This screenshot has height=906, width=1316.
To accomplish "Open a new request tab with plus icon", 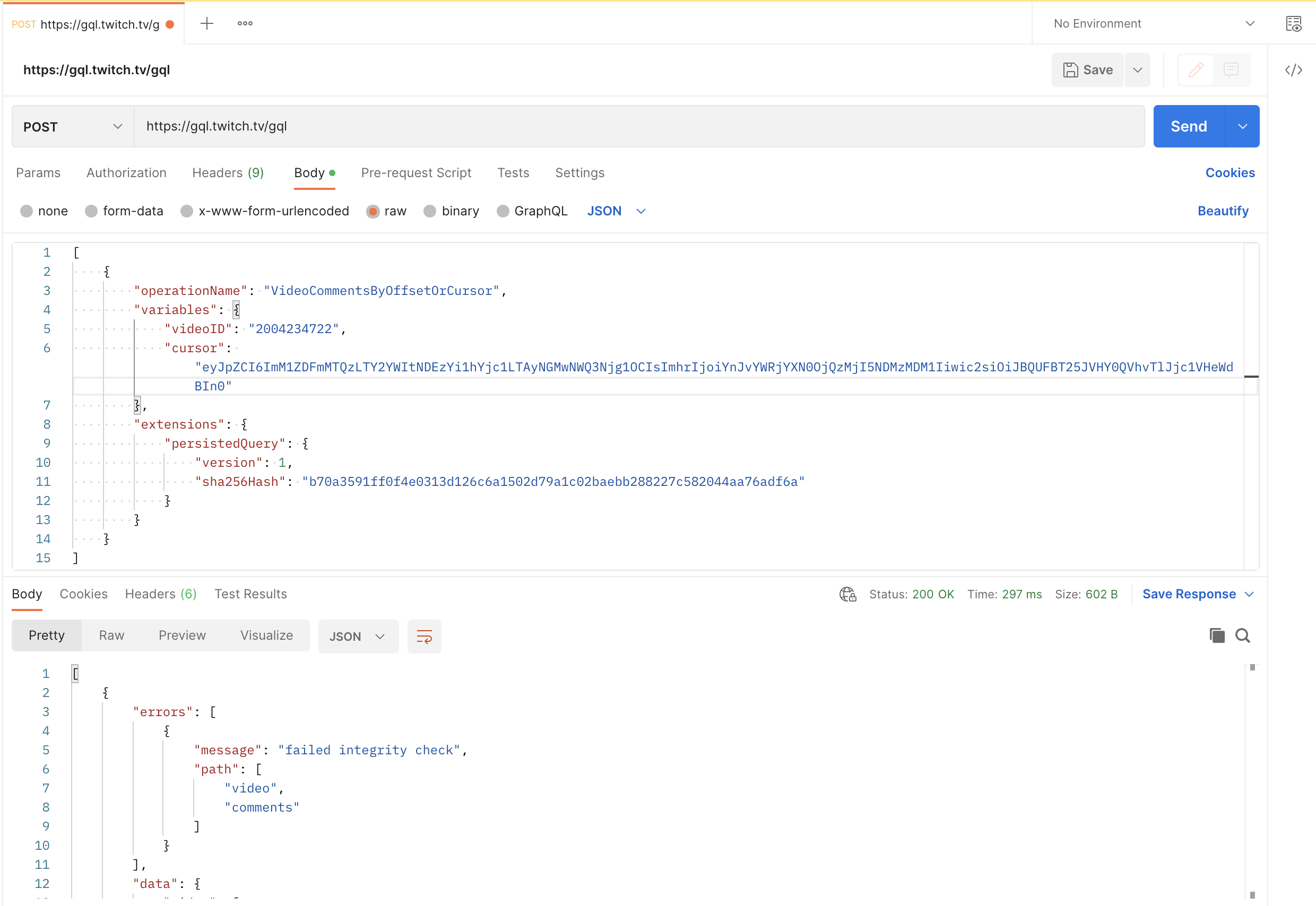I will pos(206,23).
